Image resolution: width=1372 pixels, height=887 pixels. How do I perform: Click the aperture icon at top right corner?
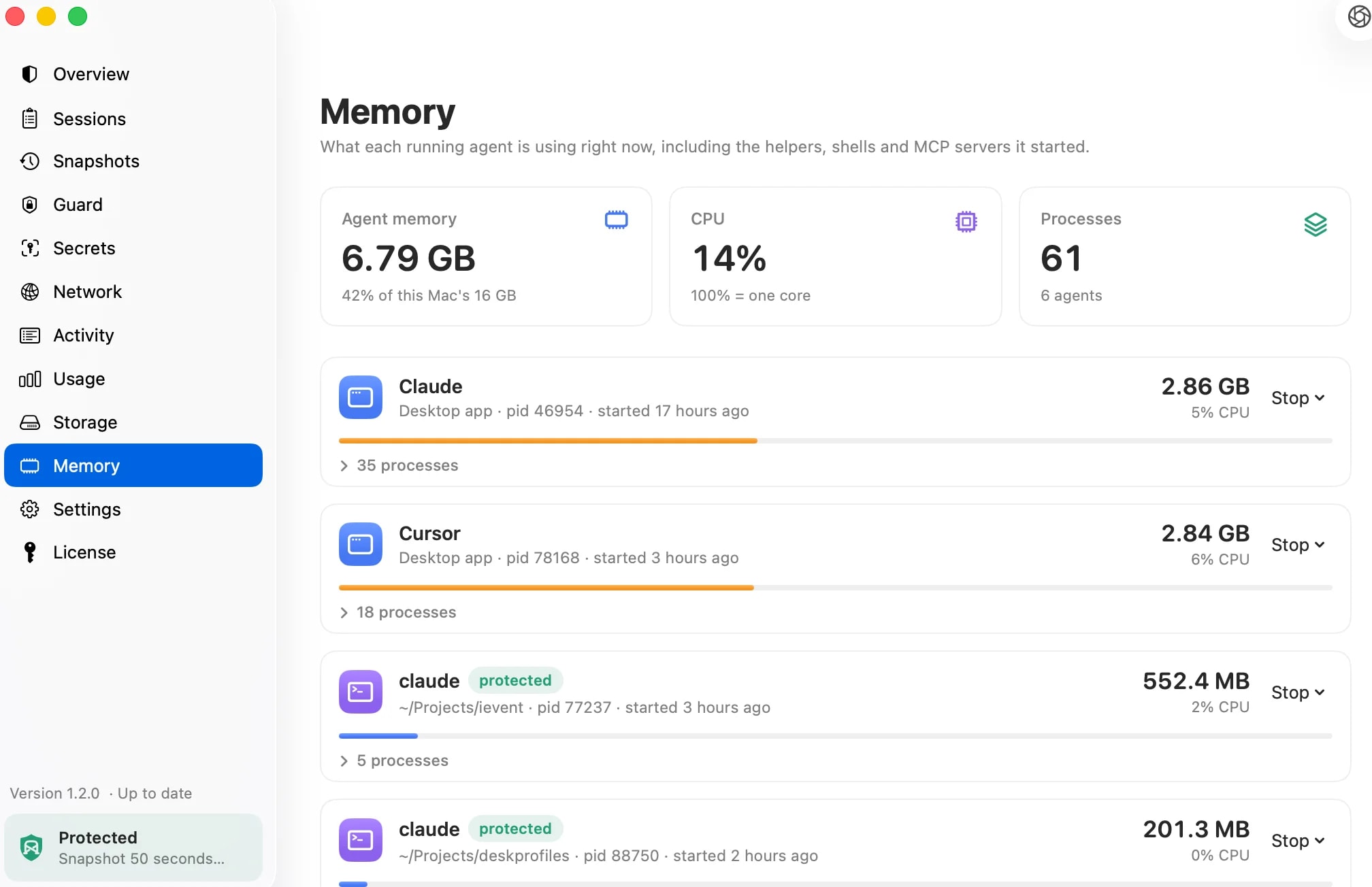[1359, 17]
